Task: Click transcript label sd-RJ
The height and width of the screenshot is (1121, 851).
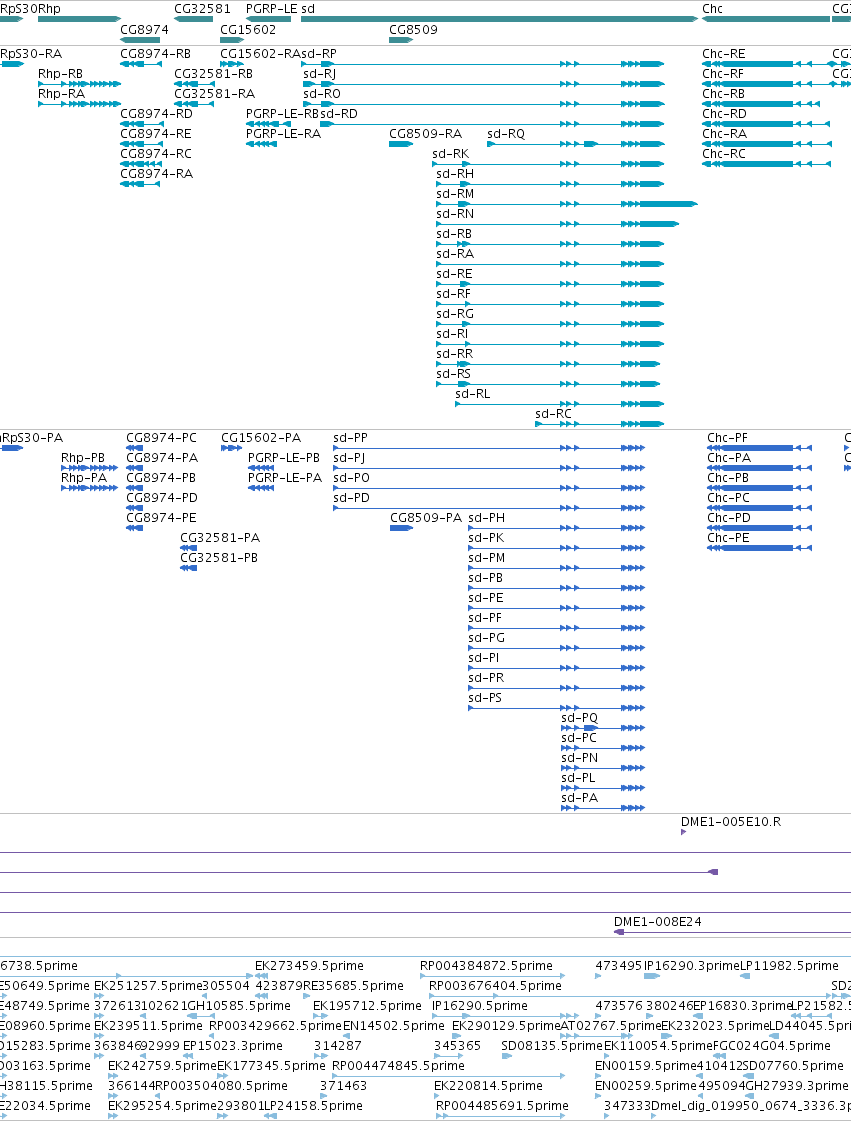Action: 320,74
